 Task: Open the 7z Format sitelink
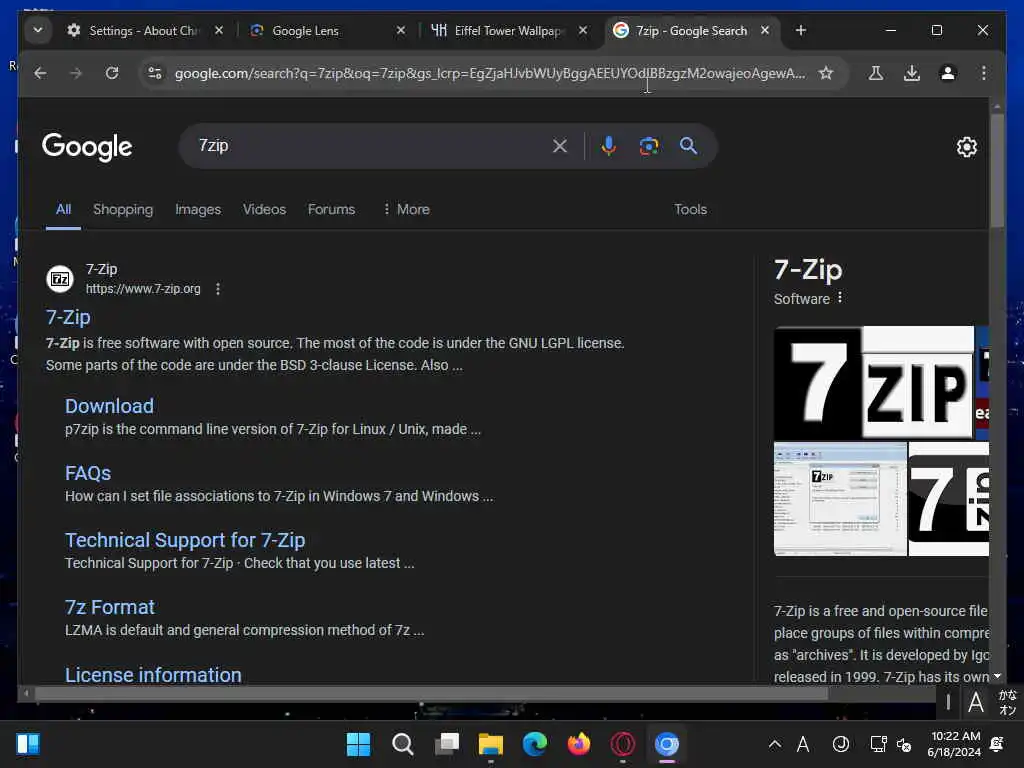click(110, 607)
